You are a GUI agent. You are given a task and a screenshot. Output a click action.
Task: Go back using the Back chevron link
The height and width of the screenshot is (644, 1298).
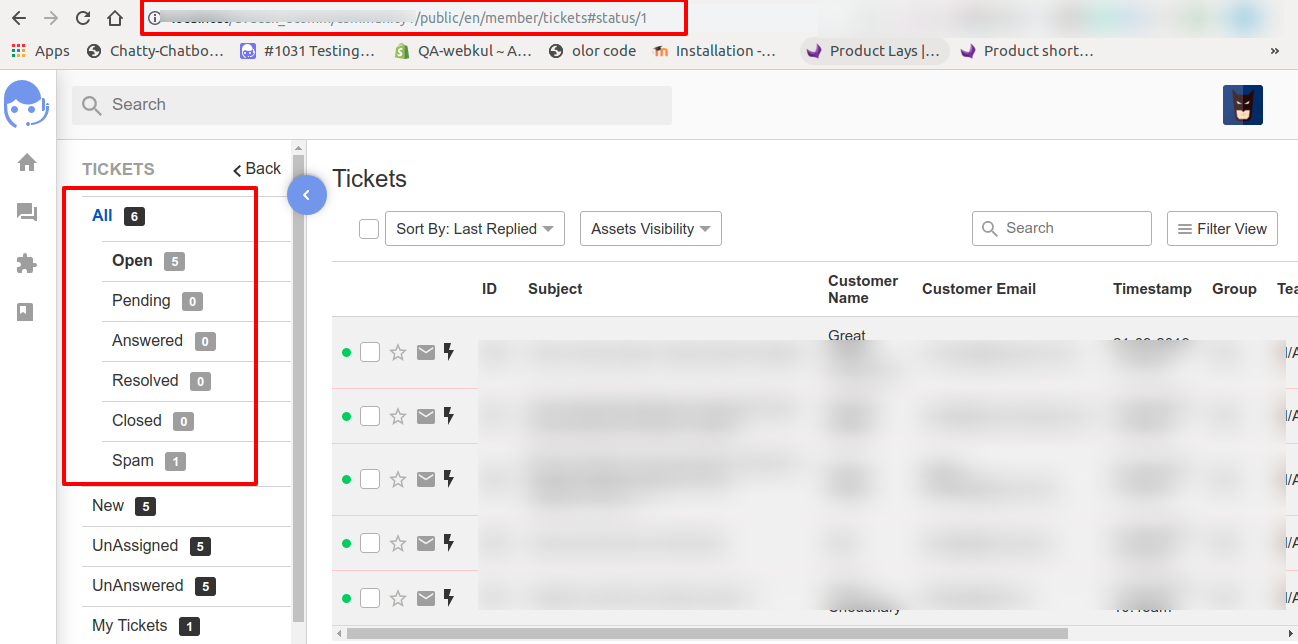[x=257, y=169]
